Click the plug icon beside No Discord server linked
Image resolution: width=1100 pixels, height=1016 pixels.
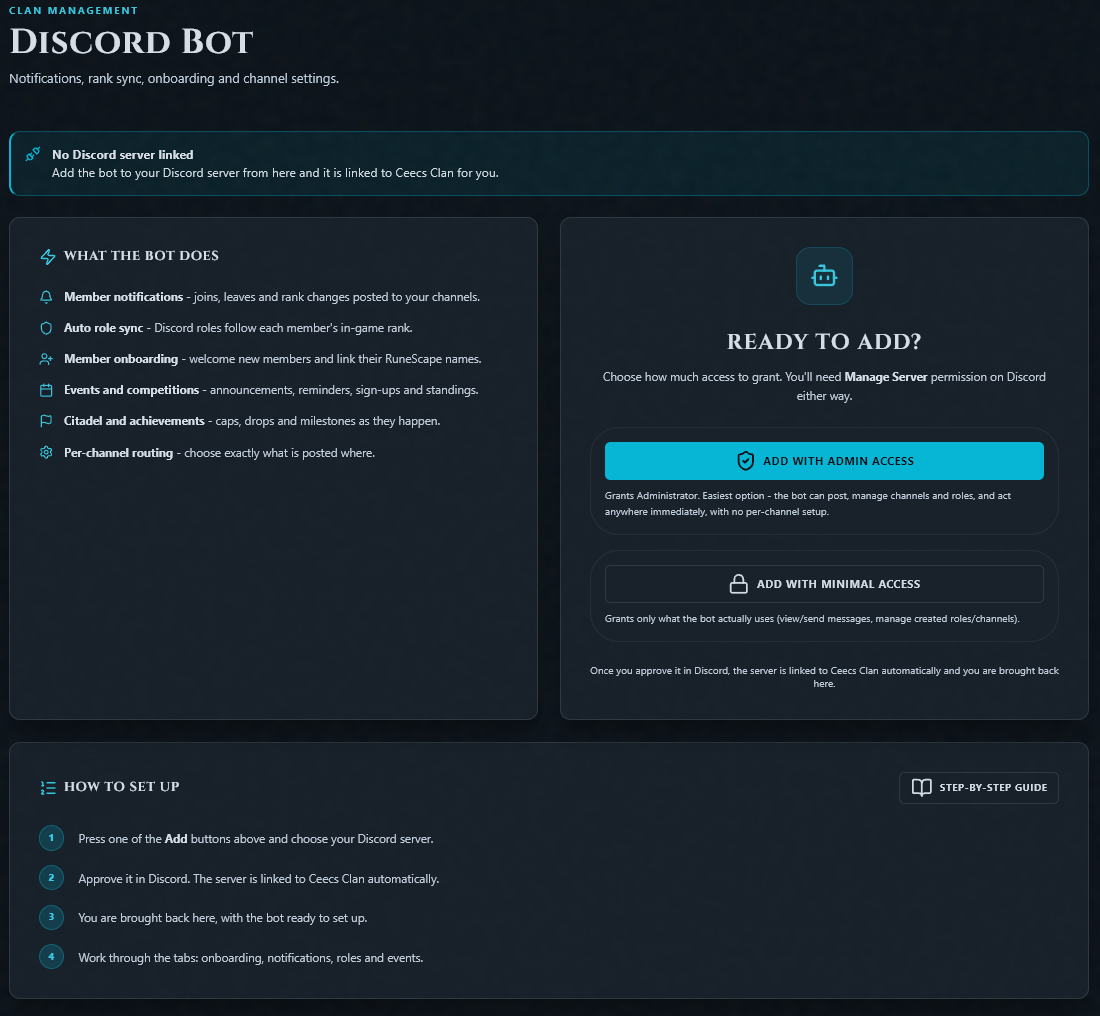pos(32,154)
